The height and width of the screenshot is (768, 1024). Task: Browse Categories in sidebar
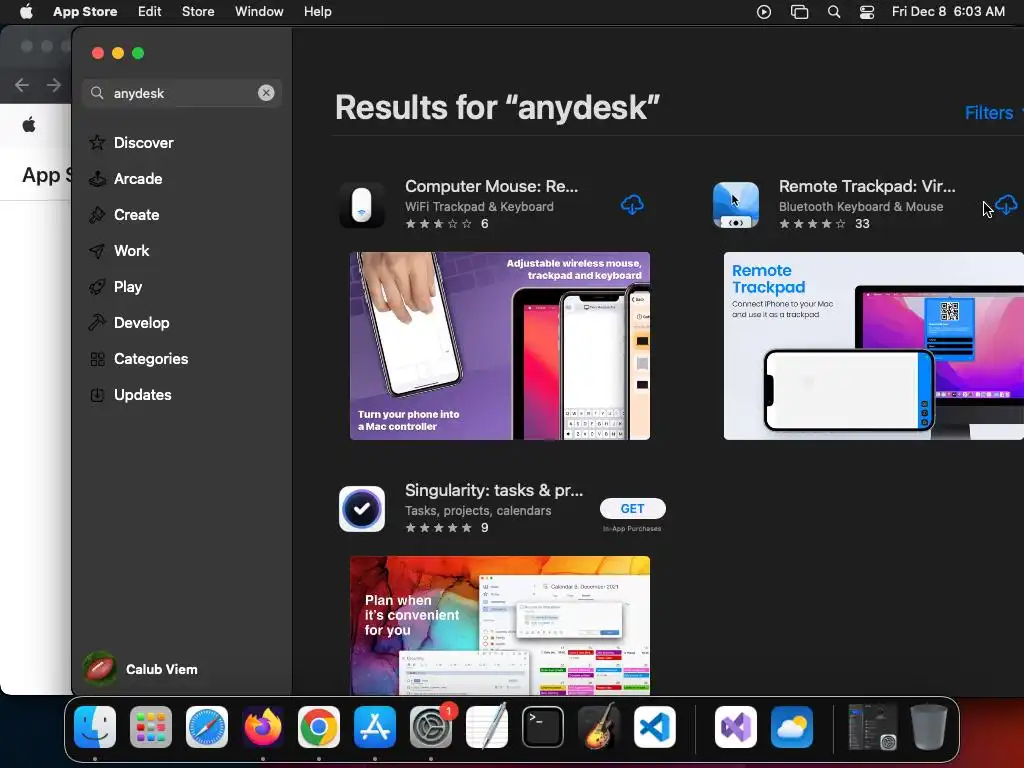tap(150, 358)
